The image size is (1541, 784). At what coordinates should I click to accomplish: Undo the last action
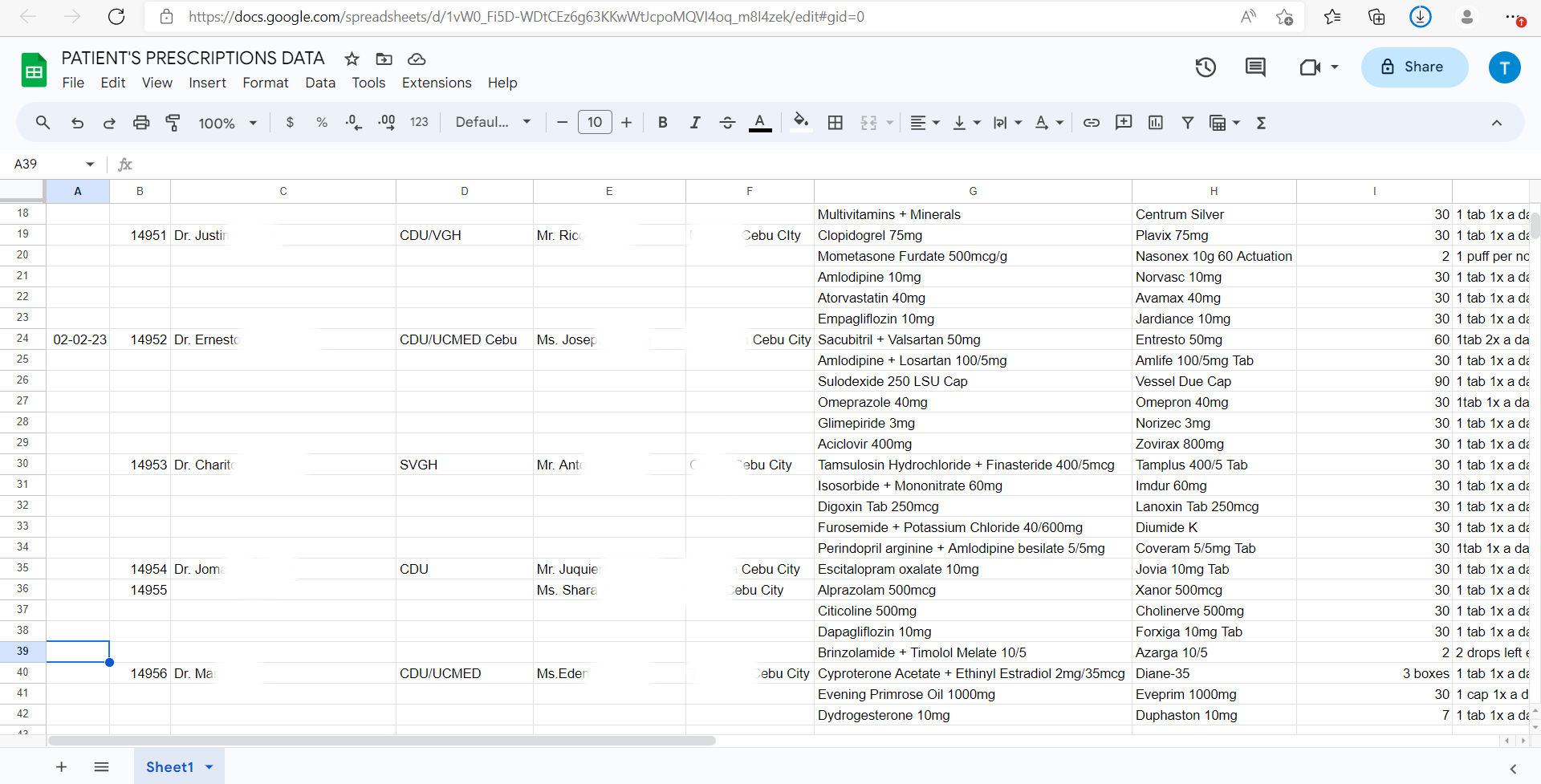(77, 123)
